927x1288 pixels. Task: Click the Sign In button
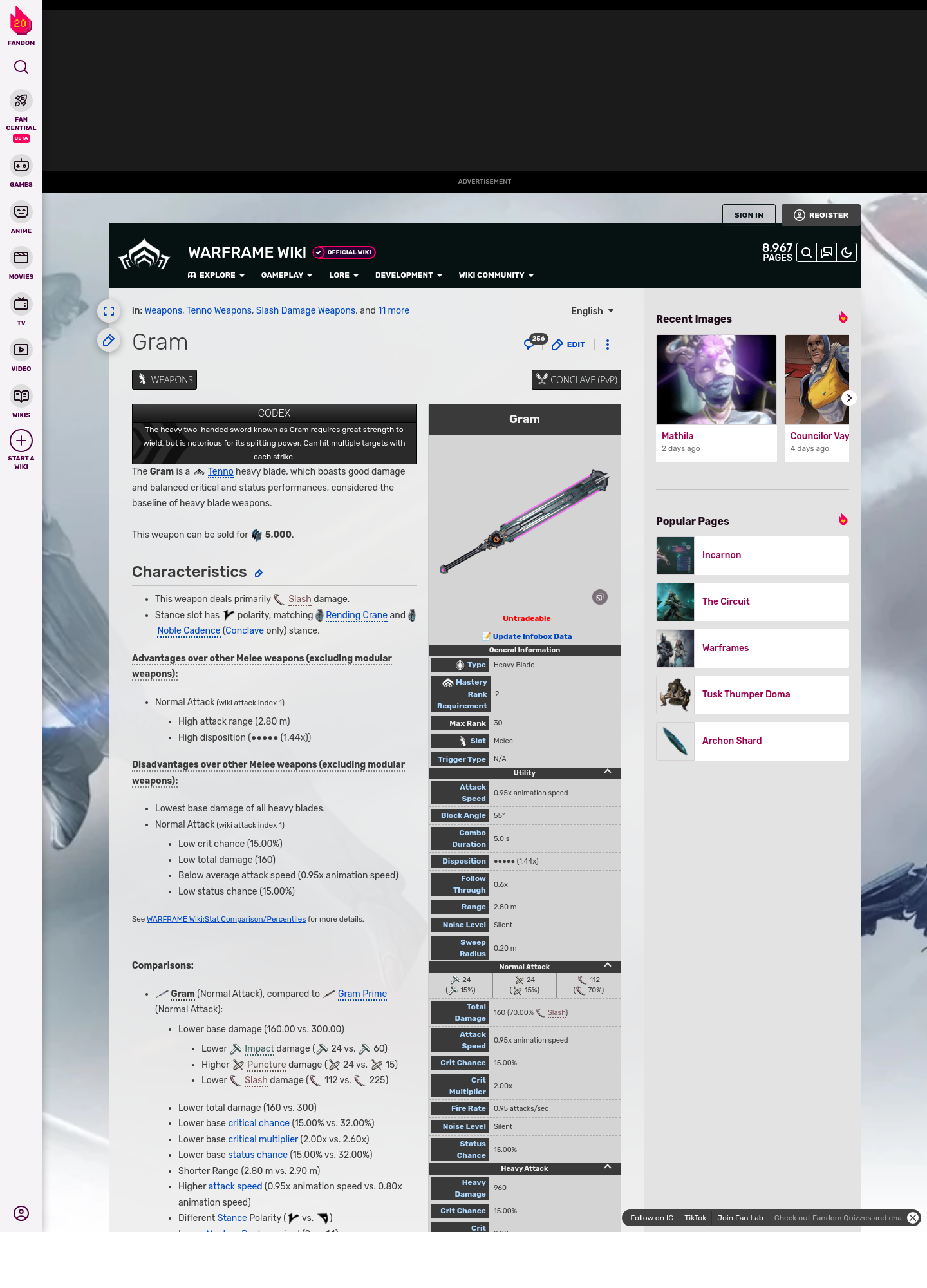tap(749, 215)
